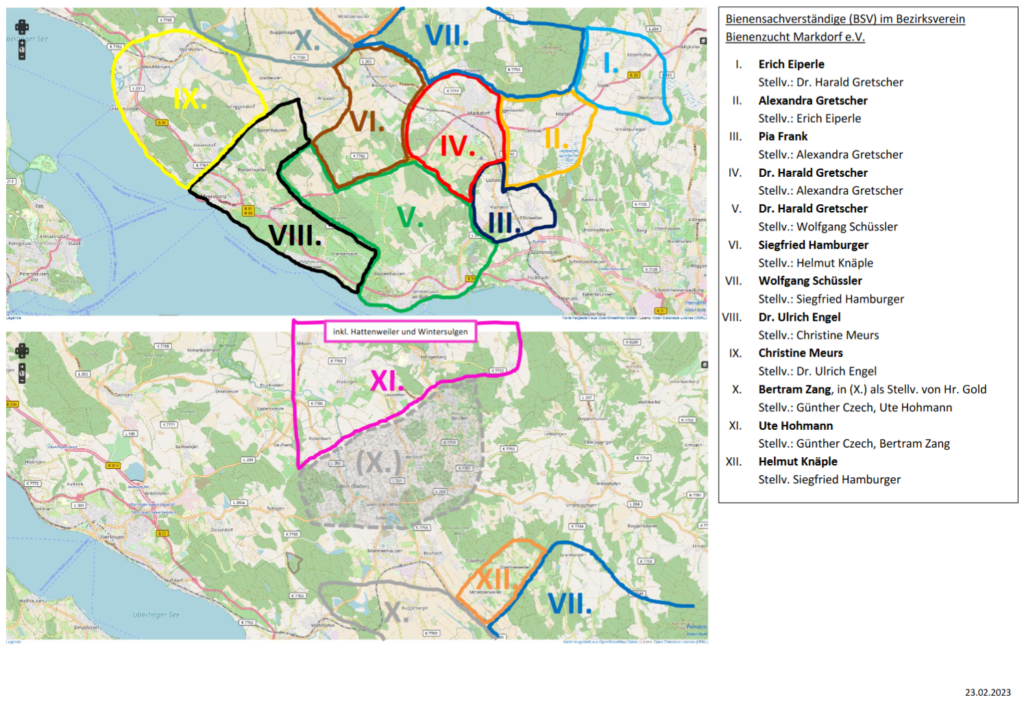Select the line 'Stellv.: Christine Meurs'
Viewport: 1024px width, 702px height.
pyautogui.click(x=818, y=335)
